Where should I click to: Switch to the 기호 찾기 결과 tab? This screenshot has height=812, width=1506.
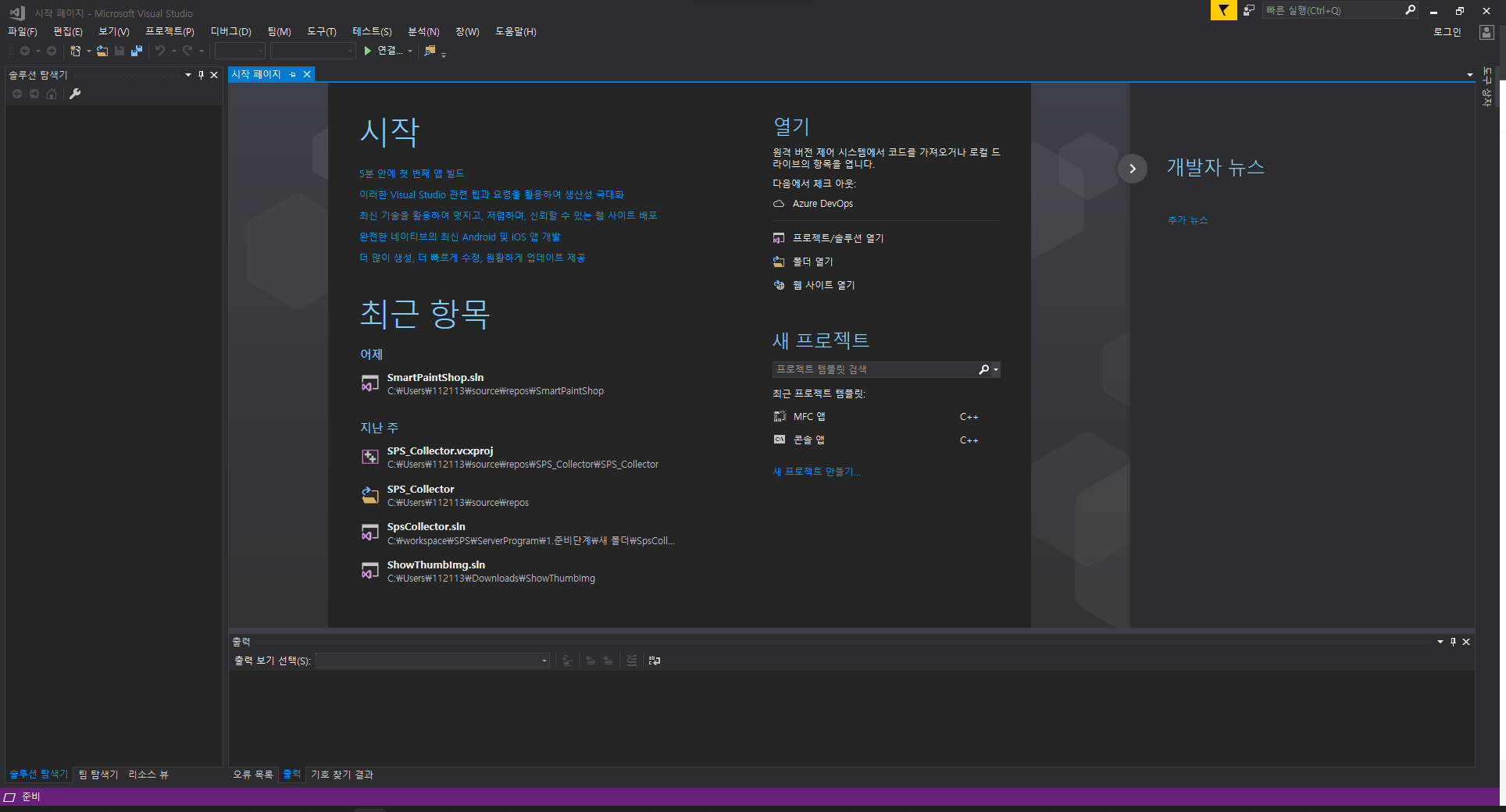(342, 775)
